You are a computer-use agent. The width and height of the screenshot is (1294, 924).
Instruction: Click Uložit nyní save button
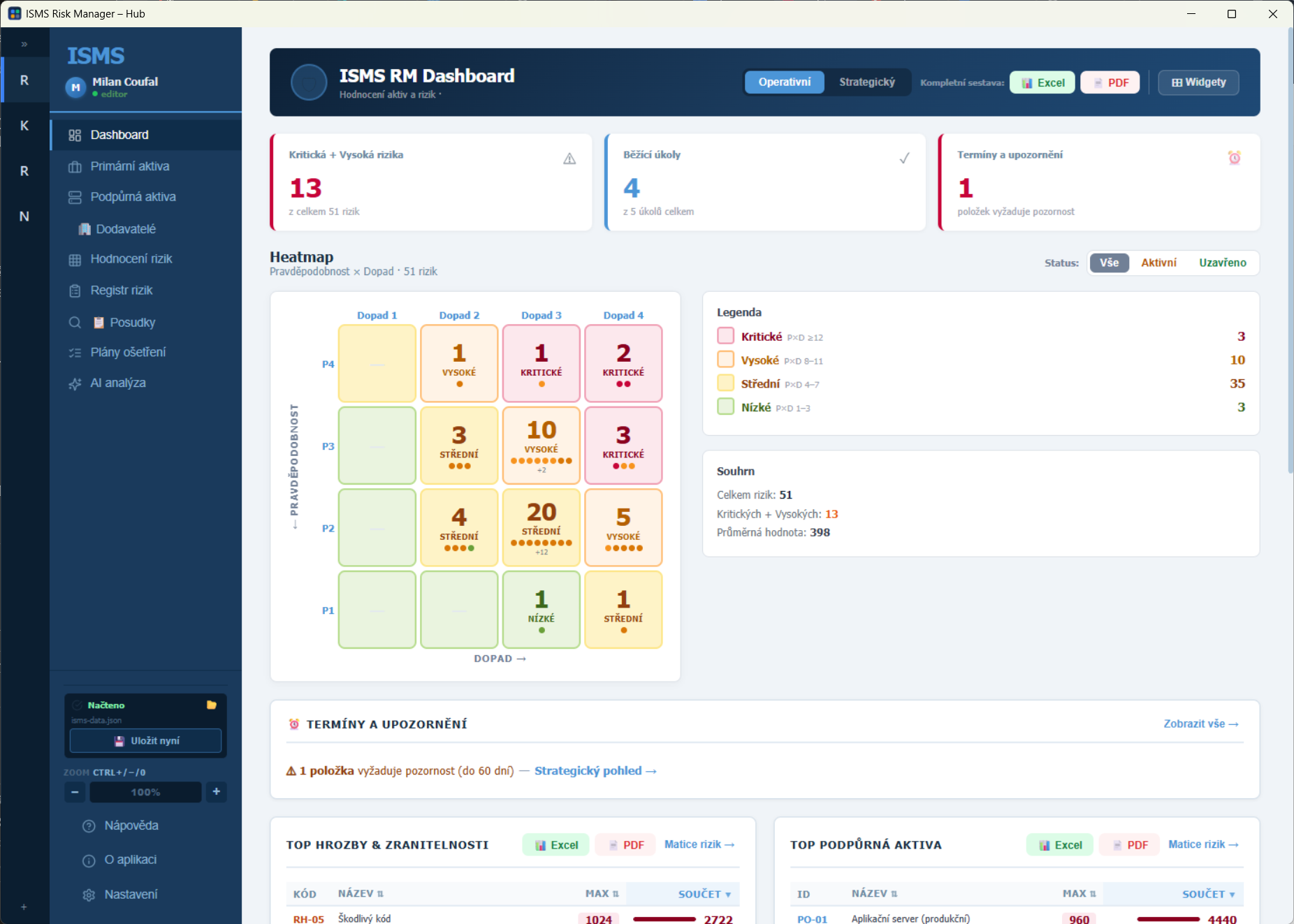(145, 741)
